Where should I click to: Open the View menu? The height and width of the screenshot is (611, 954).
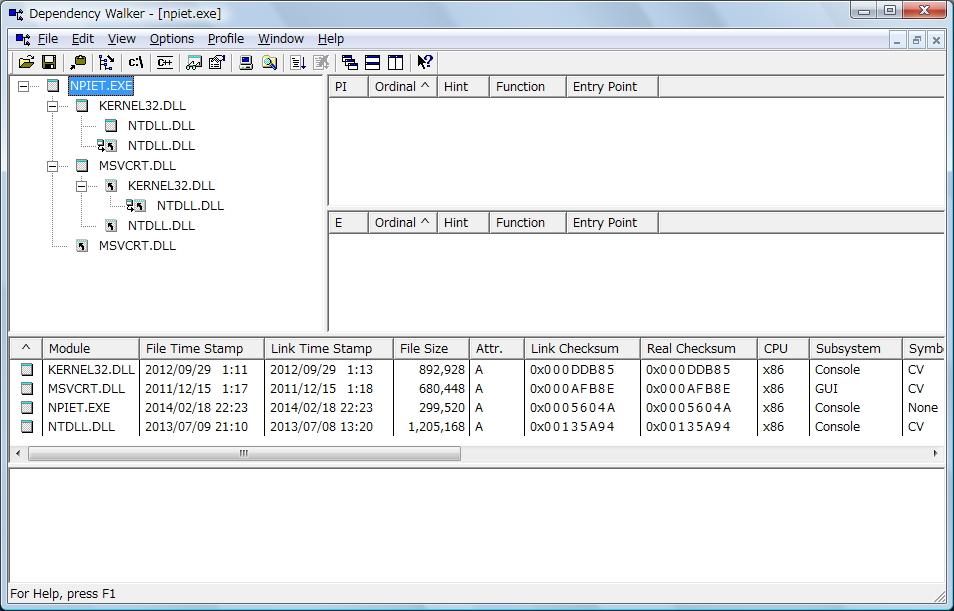122,39
